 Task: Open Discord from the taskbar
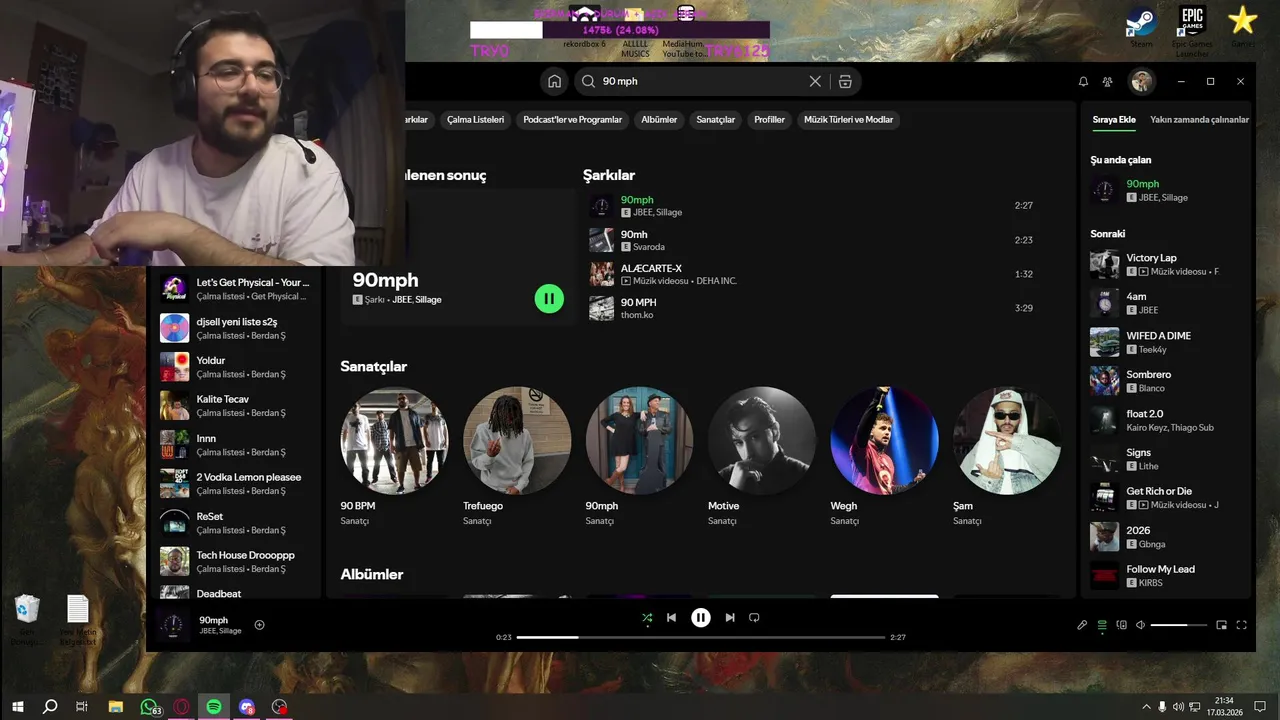tap(247, 706)
